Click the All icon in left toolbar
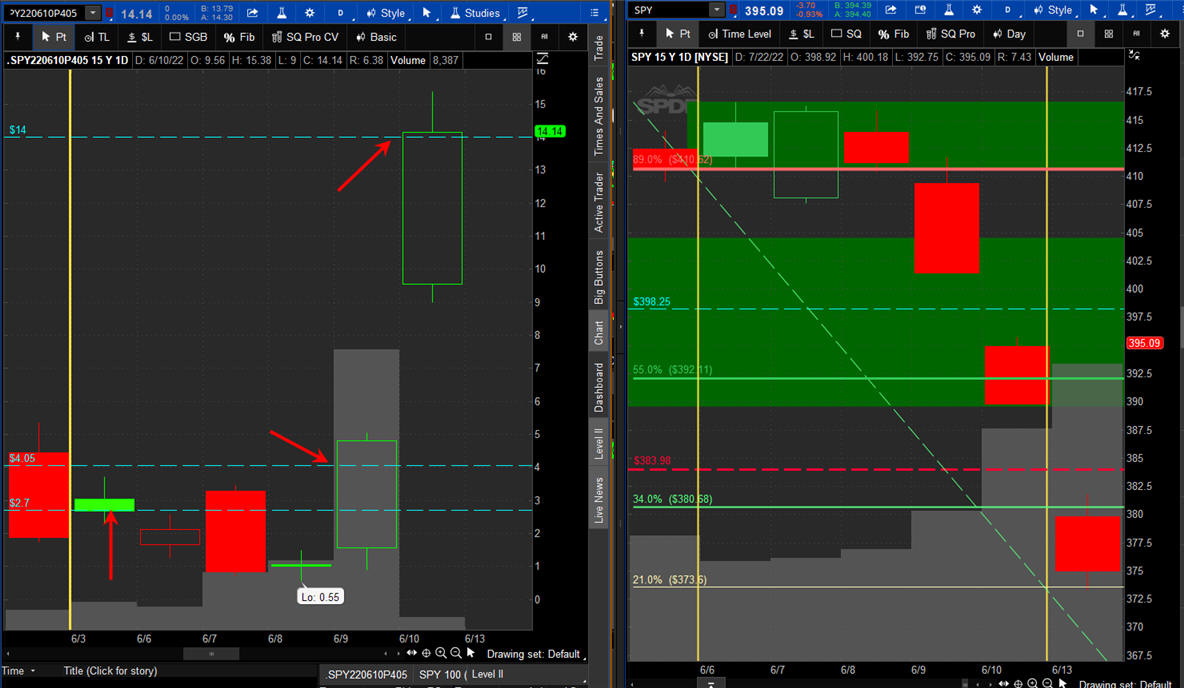 (544, 36)
